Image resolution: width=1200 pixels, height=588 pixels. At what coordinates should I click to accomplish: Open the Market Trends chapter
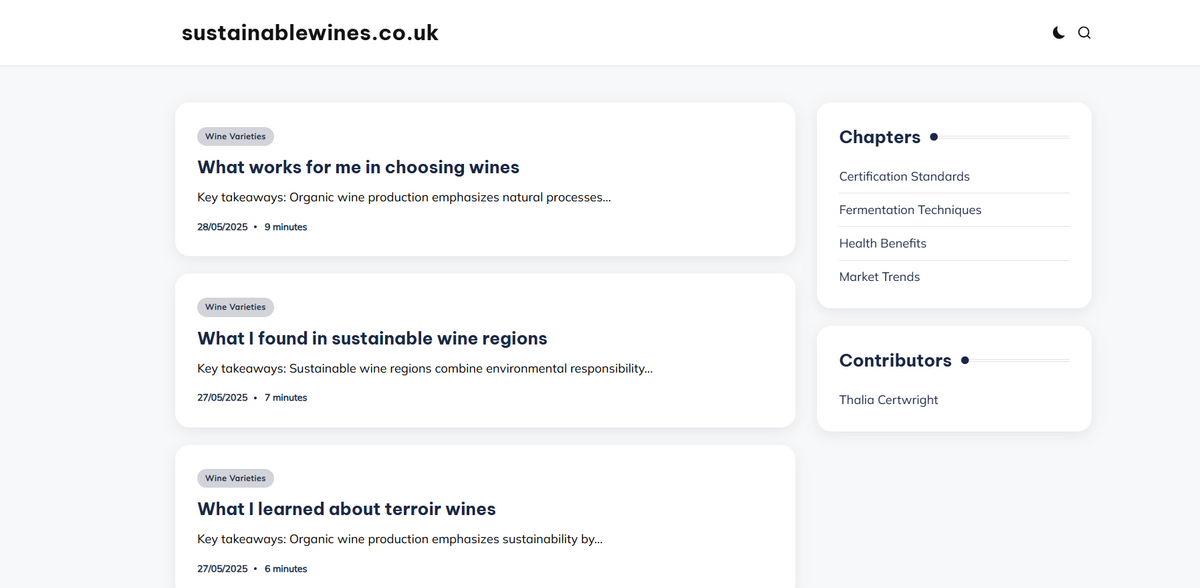(879, 277)
